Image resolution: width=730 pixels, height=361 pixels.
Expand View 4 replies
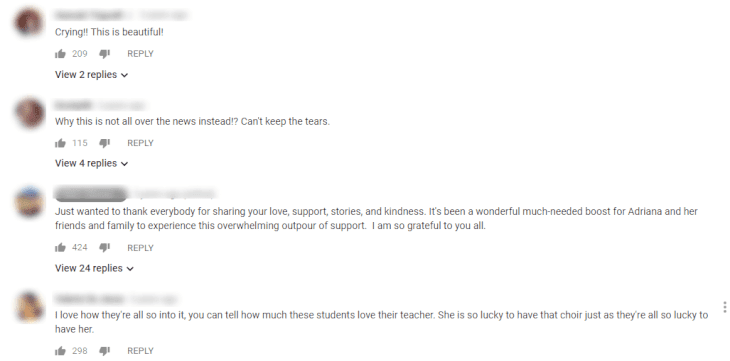tap(91, 163)
